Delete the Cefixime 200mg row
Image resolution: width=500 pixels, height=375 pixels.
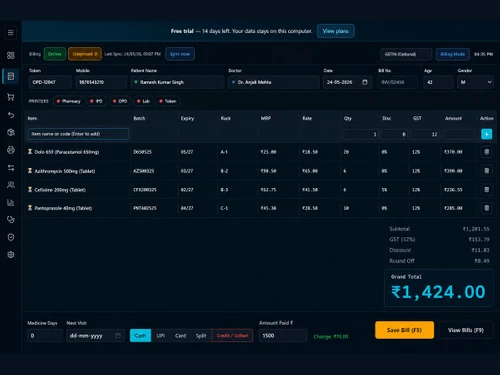point(487,190)
